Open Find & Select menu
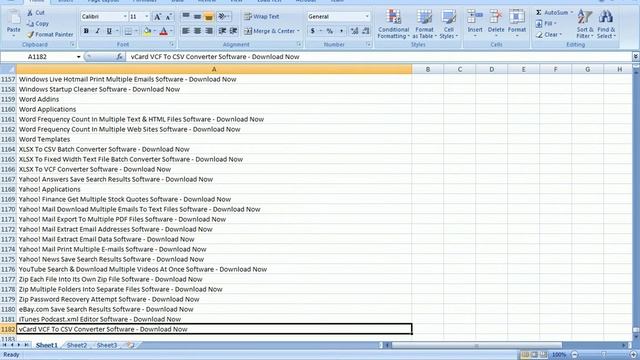640x360 pixels. [606, 24]
